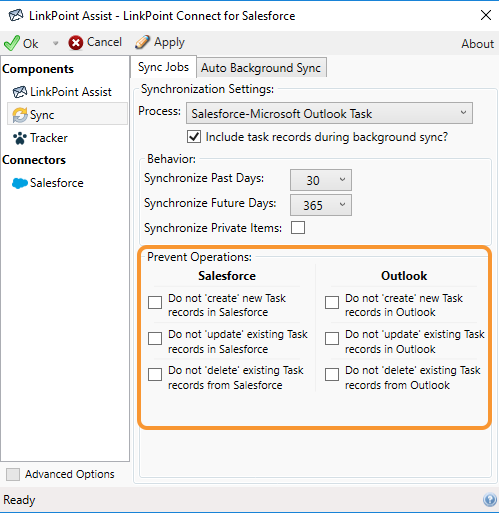Click the pencil Apply icon
Image resolution: width=499 pixels, height=513 pixels.
pyautogui.click(x=142, y=42)
